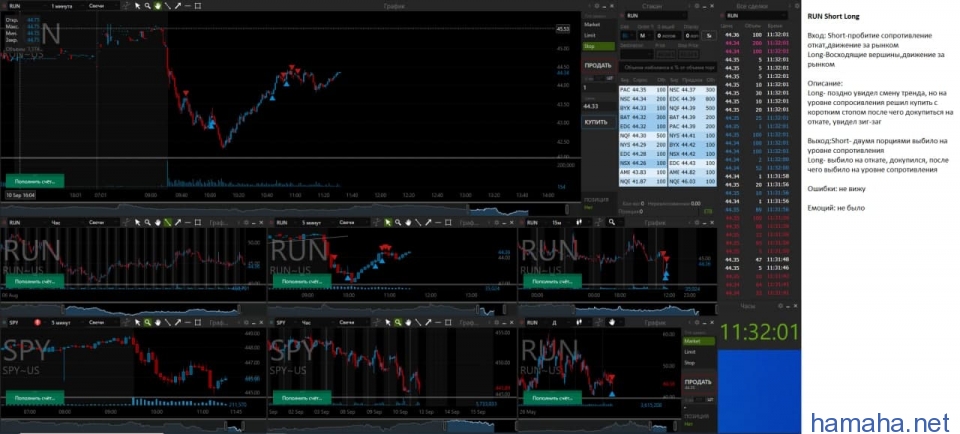Select the pointer tool in main RUN 1-minute chart

coord(137,6)
